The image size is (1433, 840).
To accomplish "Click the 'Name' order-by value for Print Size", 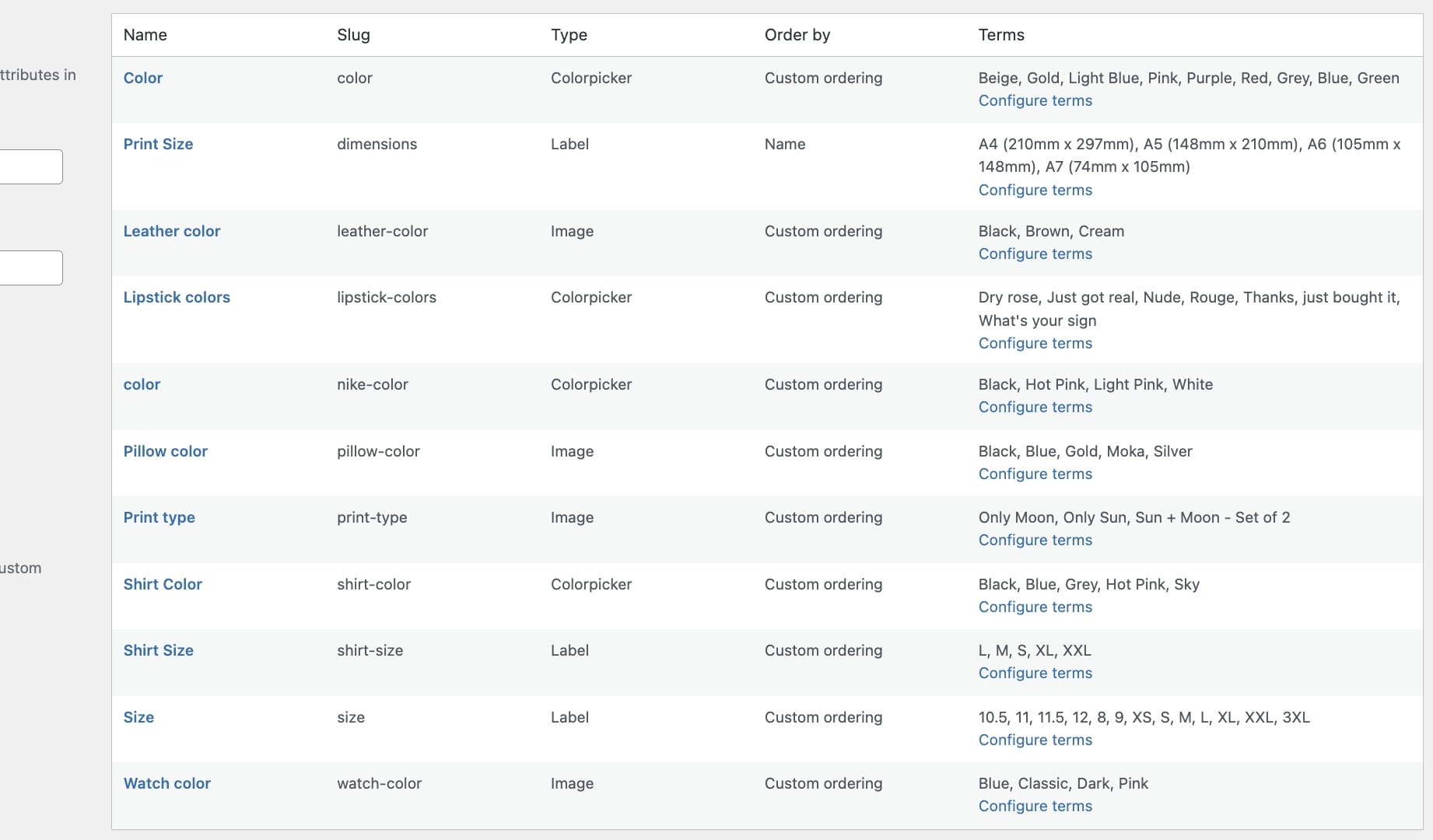I will (x=785, y=144).
